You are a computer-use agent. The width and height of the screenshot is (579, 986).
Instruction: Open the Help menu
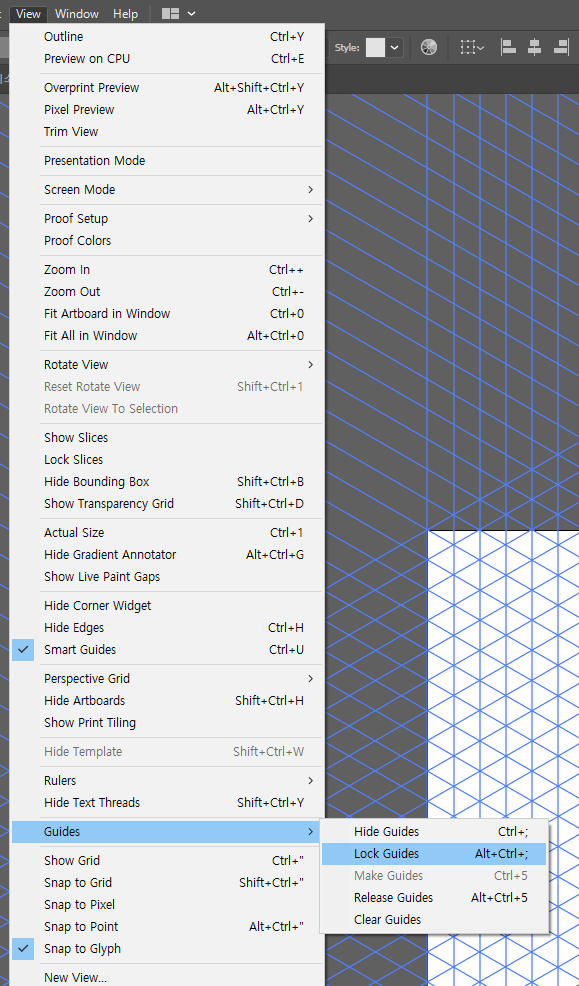(x=125, y=13)
